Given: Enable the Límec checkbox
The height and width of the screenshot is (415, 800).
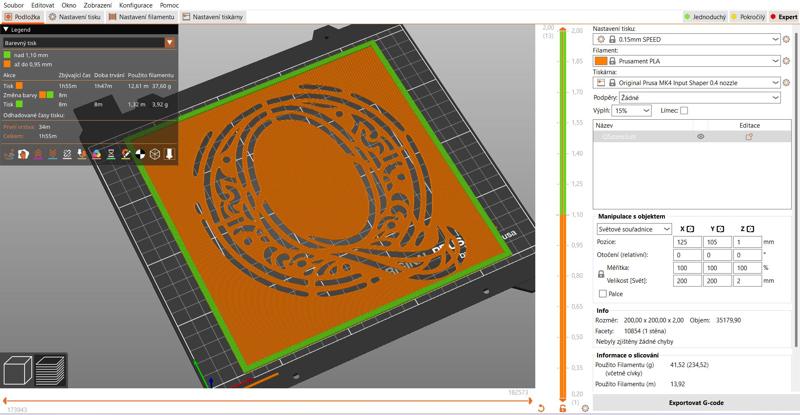Looking at the screenshot, I should click(684, 111).
